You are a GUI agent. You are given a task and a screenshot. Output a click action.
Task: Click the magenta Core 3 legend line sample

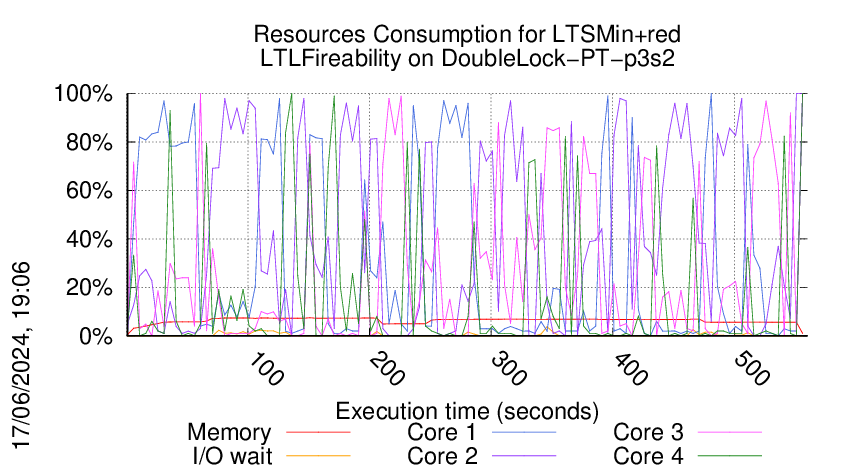[x=730, y=432]
